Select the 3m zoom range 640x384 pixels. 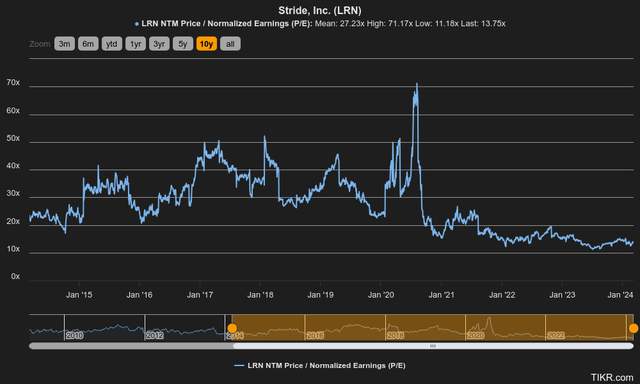click(x=64, y=44)
